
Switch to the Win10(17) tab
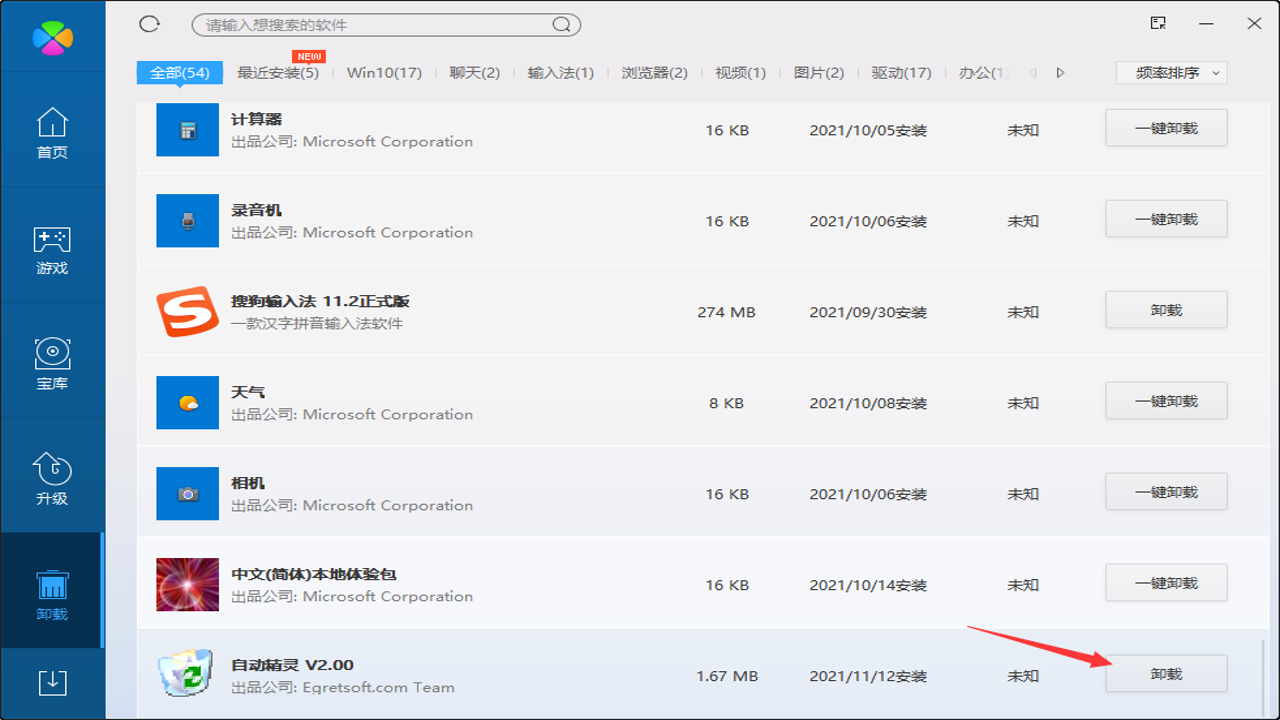pyautogui.click(x=384, y=73)
